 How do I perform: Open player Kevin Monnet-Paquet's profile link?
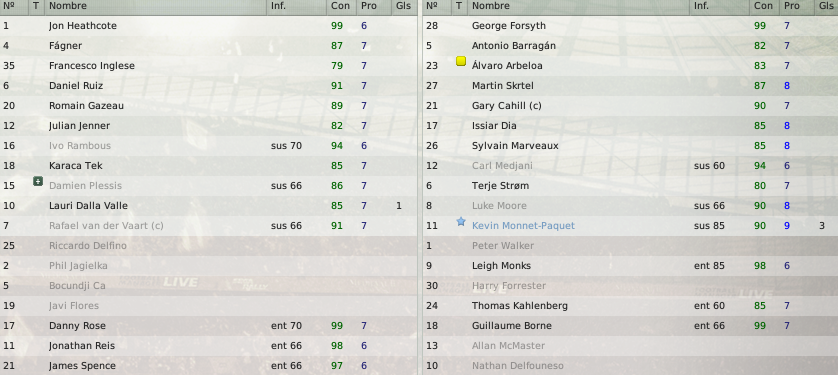coord(523,226)
